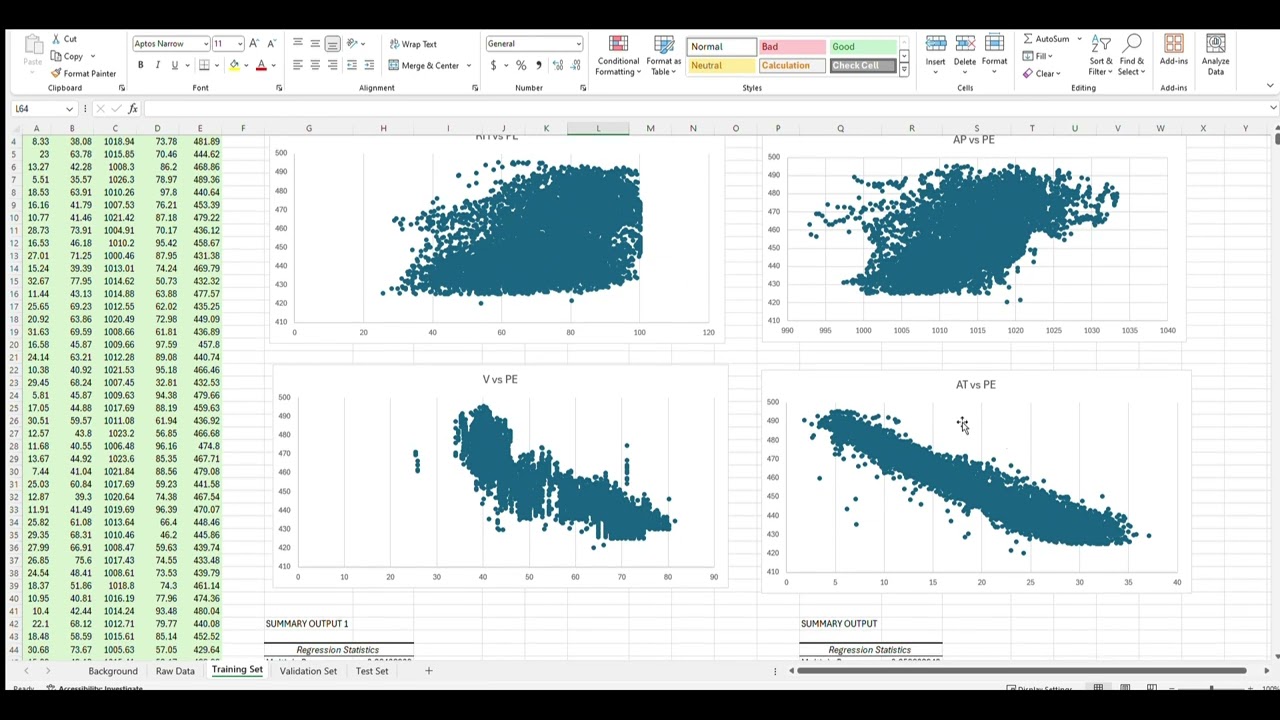Open Conditional Formatting
This screenshot has width=1280, height=720.
point(618,56)
